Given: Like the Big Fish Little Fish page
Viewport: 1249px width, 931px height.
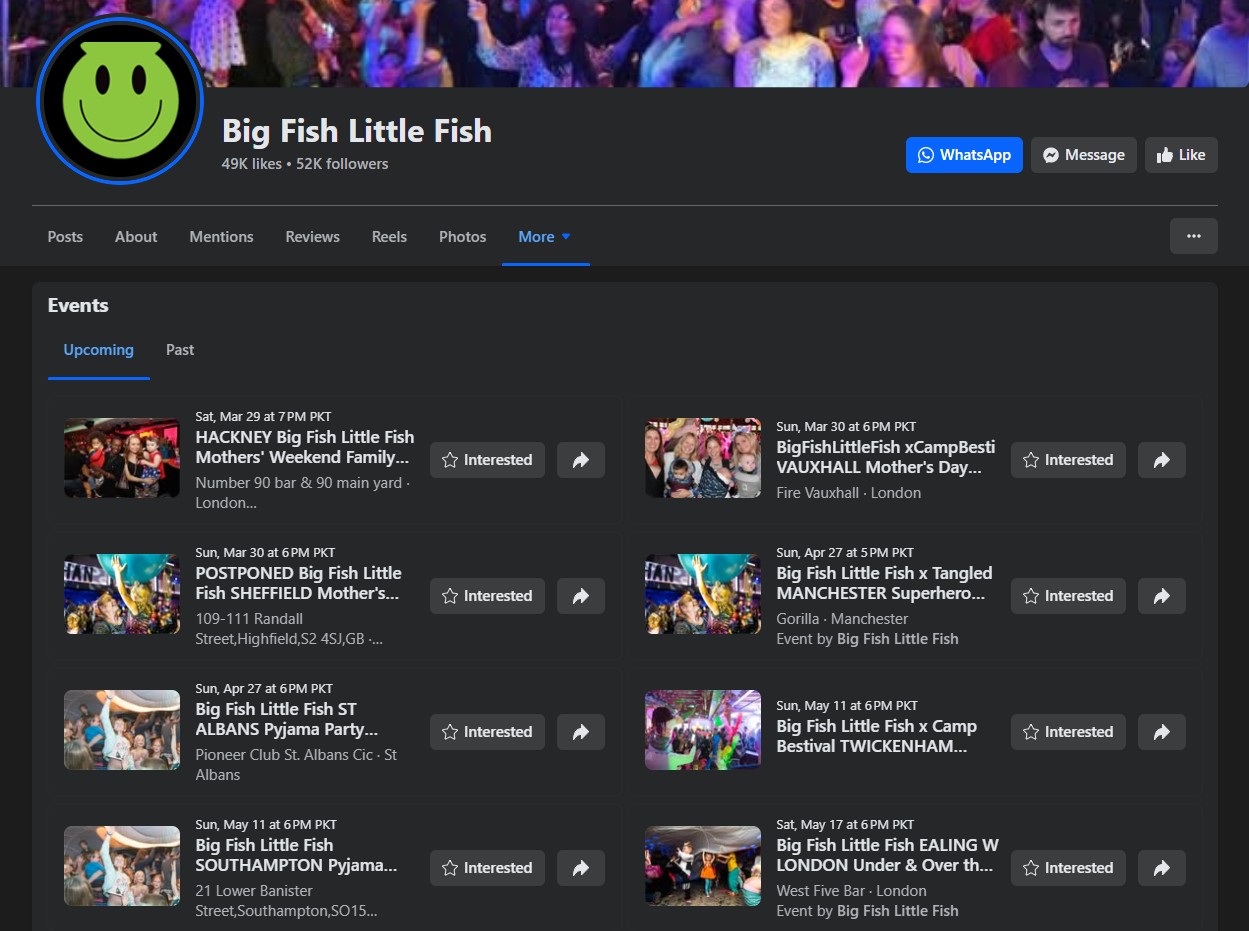Looking at the screenshot, I should tap(1181, 155).
